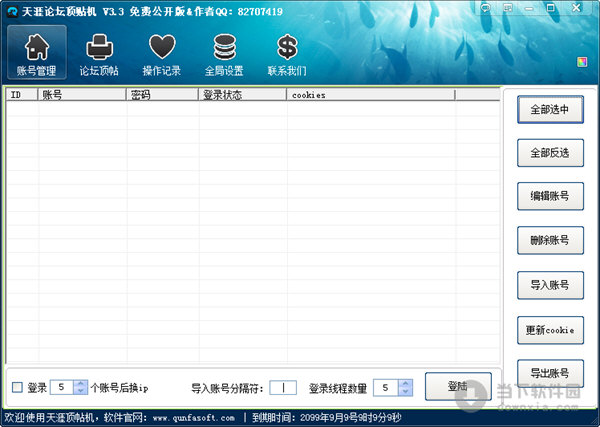Click the 个账号后换ip label

(119, 388)
